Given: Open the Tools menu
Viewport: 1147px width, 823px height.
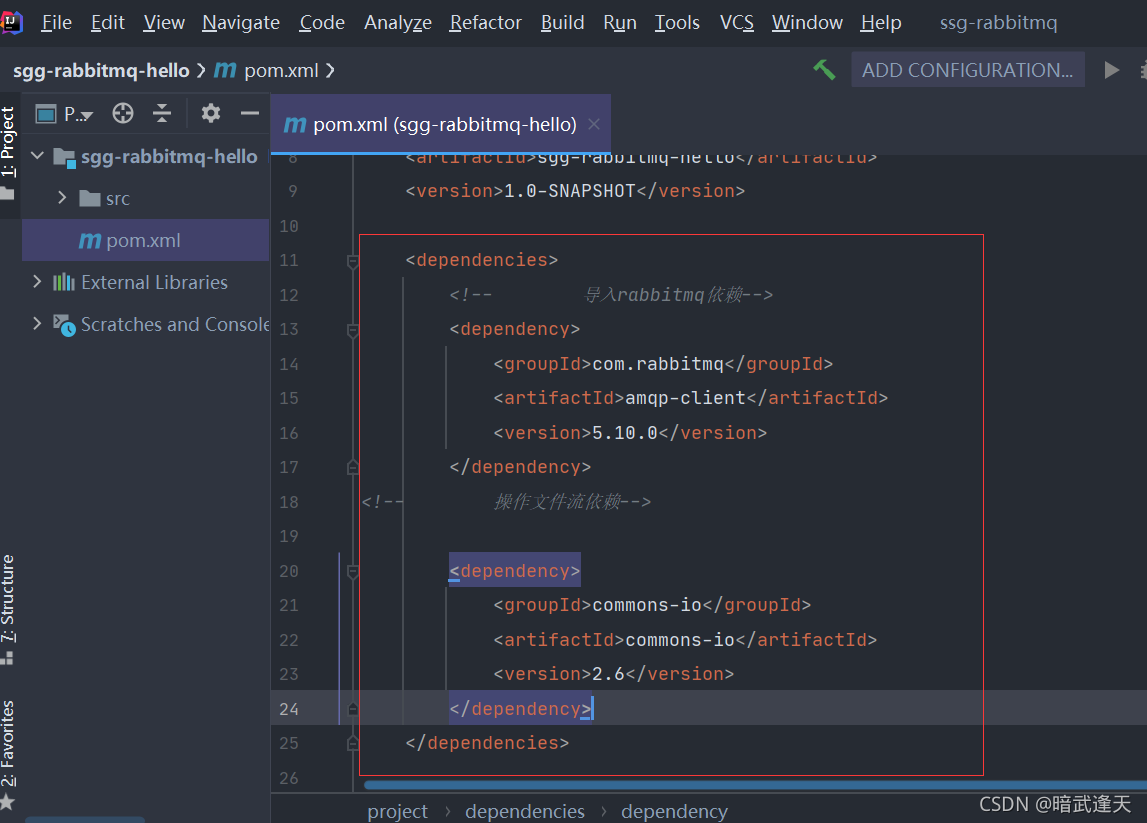Looking at the screenshot, I should click(x=677, y=23).
